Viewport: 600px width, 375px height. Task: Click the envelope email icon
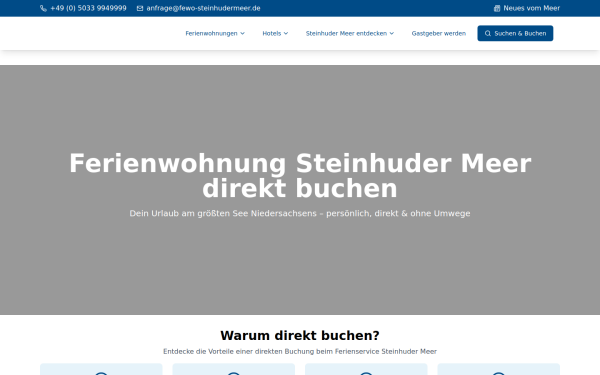pyautogui.click(x=140, y=8)
